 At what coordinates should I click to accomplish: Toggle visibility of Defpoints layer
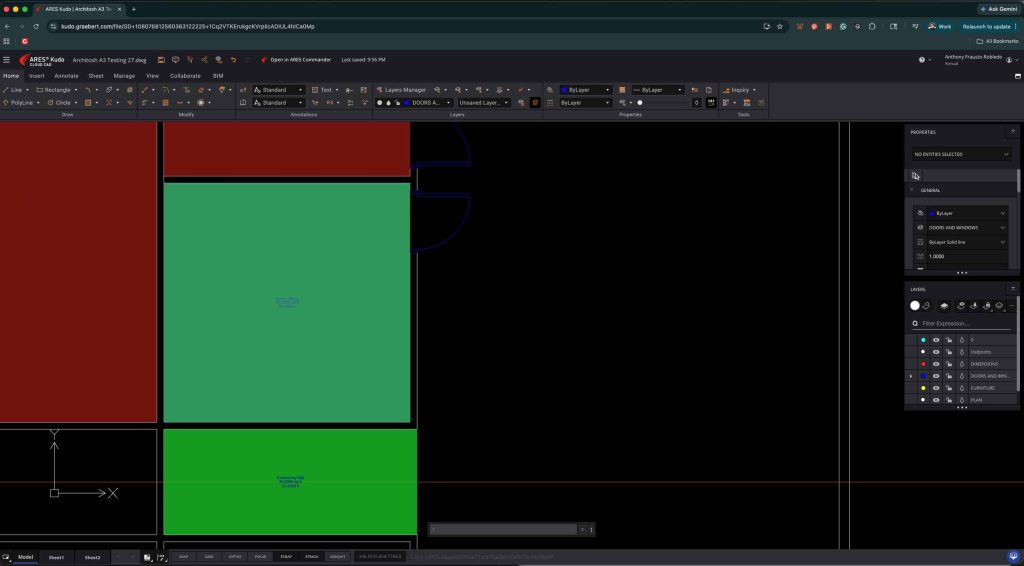click(936, 352)
